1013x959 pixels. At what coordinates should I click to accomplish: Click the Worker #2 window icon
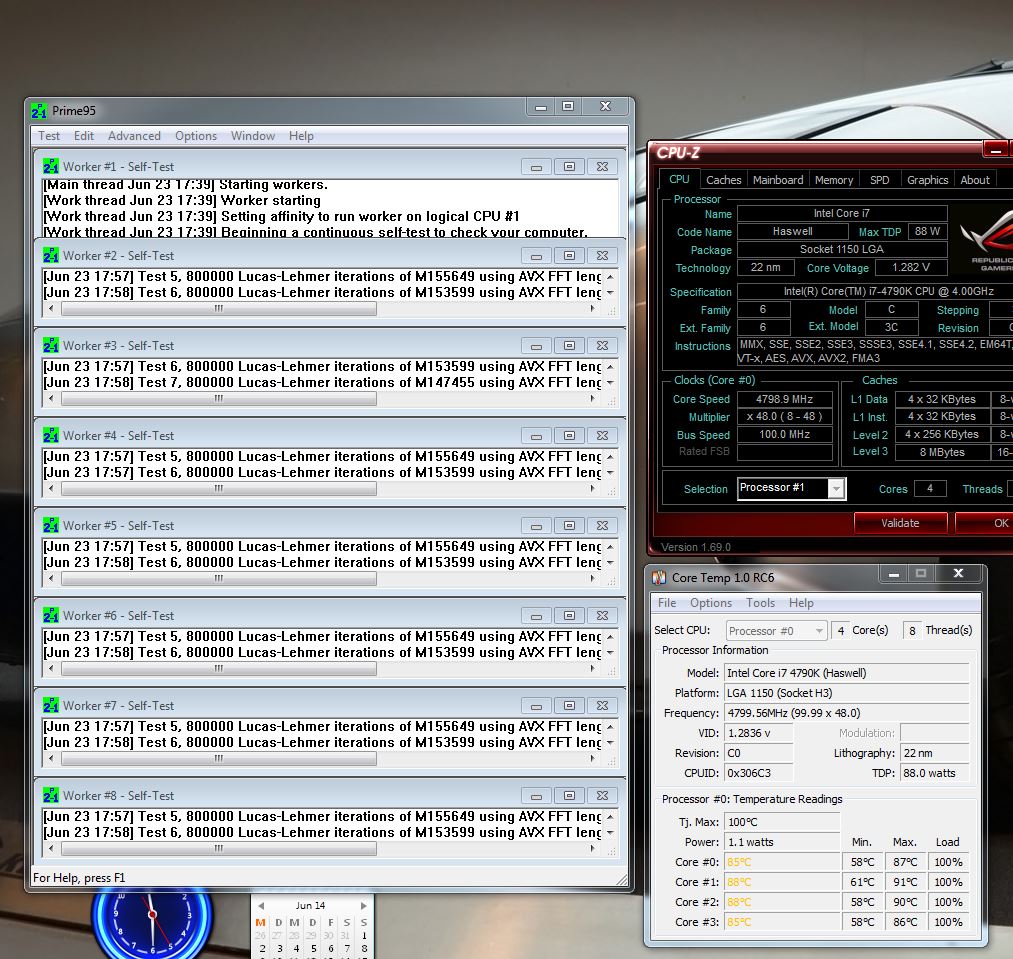point(50,256)
